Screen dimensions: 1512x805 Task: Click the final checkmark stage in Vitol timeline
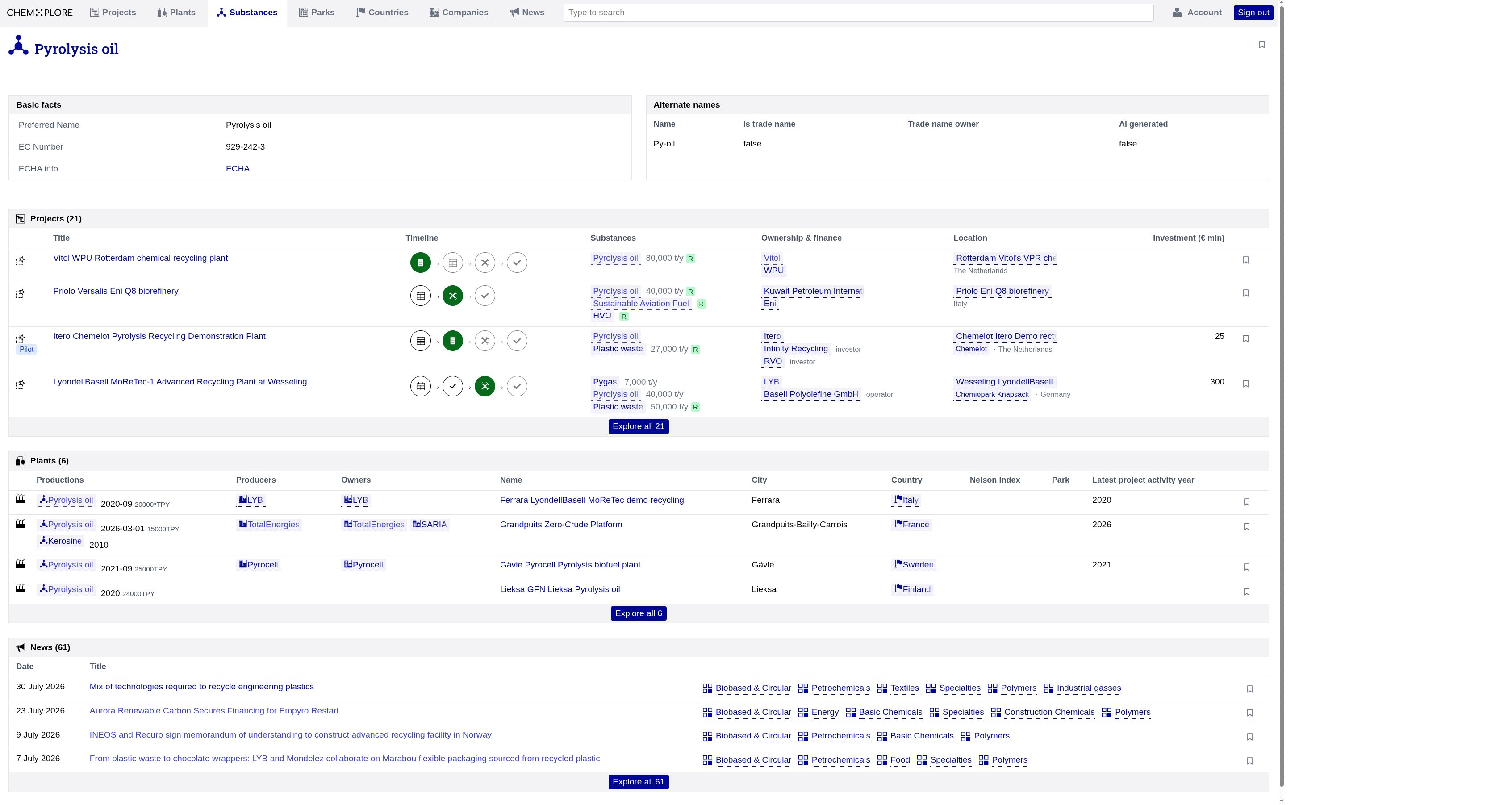(517, 263)
